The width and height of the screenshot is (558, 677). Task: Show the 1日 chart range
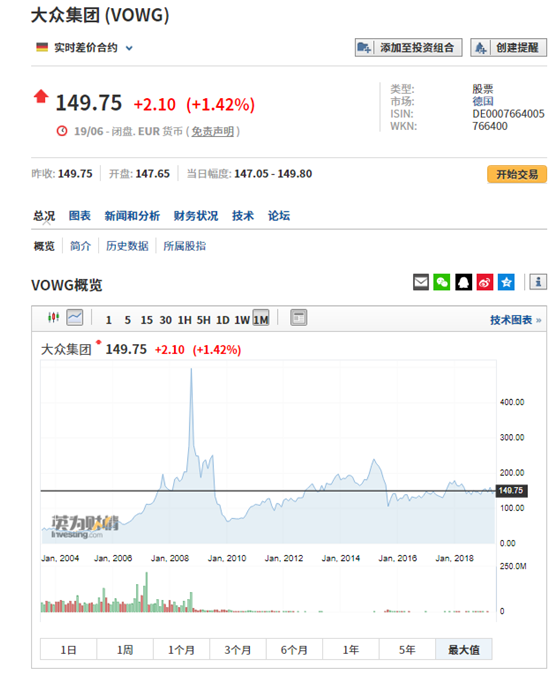pyautogui.click(x=68, y=649)
